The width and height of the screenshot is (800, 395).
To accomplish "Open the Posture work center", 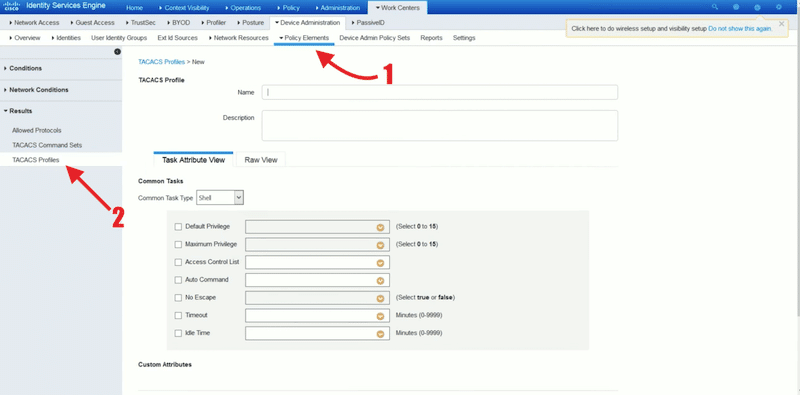I will 251,23.
